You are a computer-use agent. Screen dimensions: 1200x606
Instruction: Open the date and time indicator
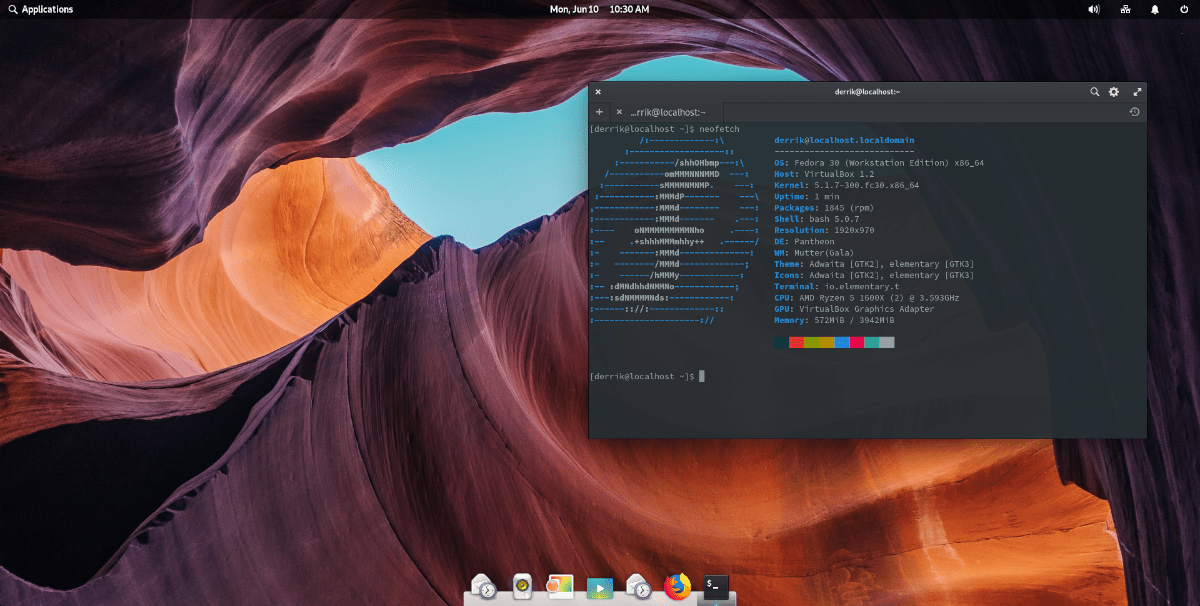coord(600,9)
